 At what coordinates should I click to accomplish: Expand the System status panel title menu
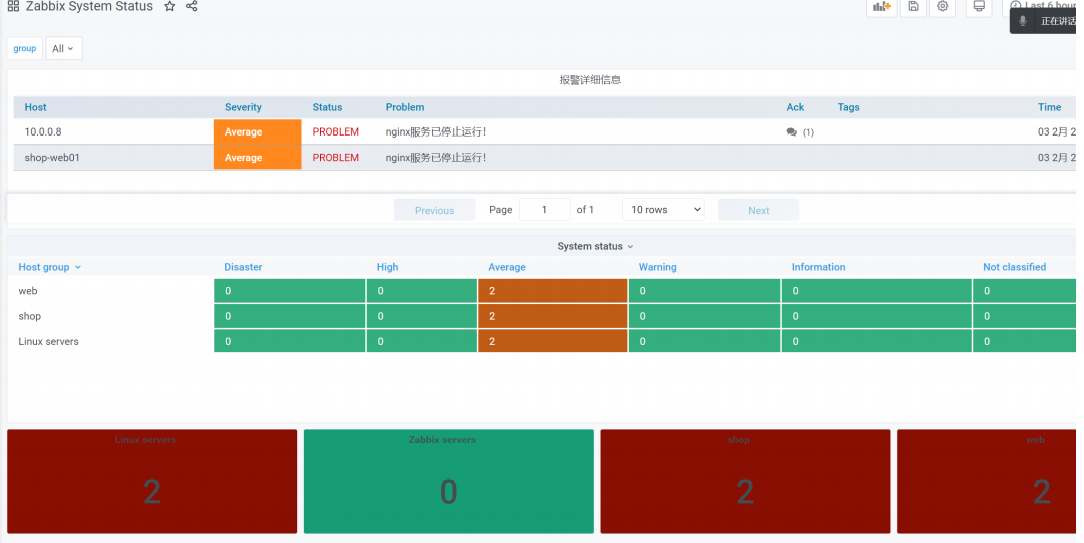pyautogui.click(x=595, y=246)
